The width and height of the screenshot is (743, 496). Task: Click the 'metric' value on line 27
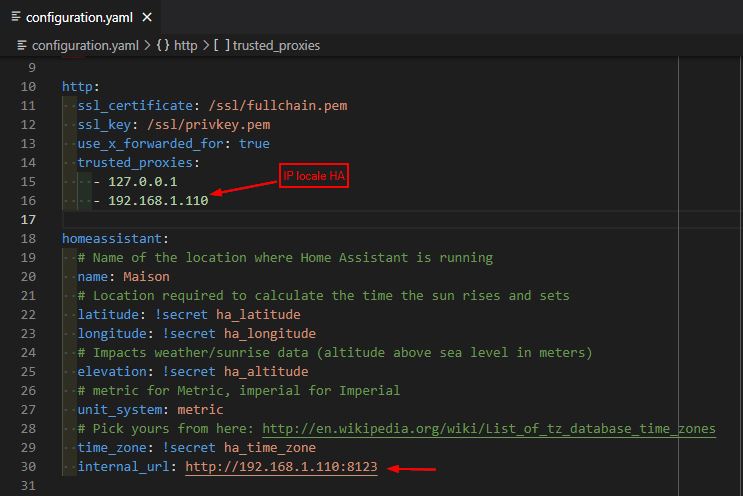[x=200, y=409]
